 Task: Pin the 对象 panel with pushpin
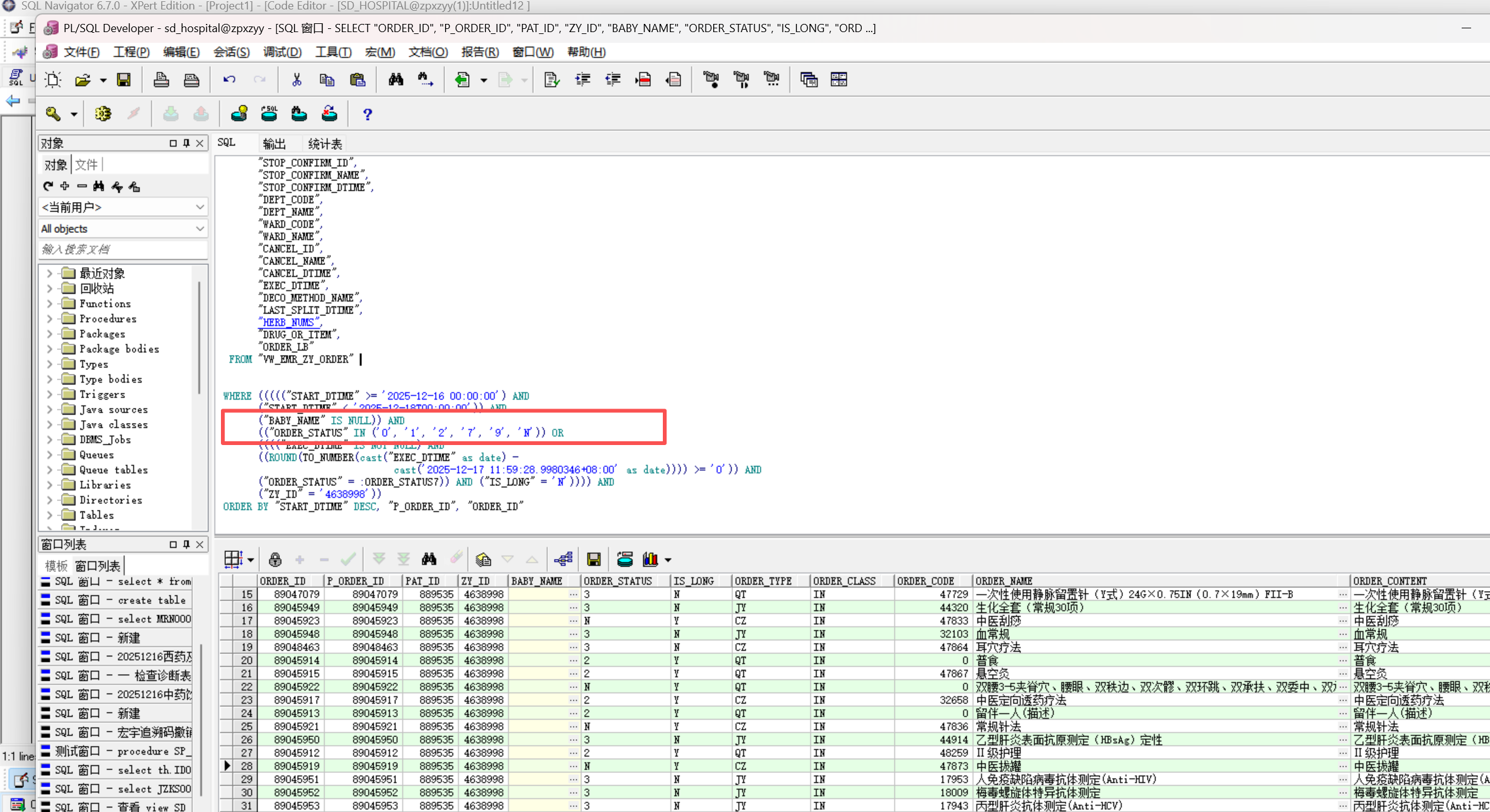pyautogui.click(x=186, y=144)
